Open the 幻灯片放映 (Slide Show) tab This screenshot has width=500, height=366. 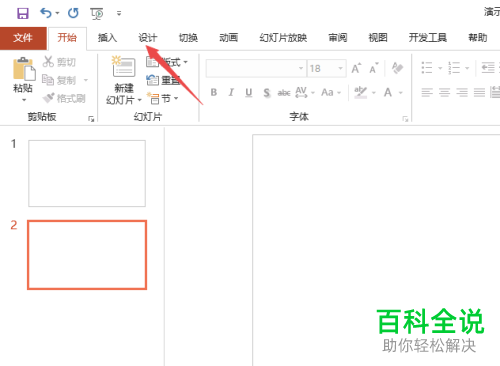pos(283,38)
